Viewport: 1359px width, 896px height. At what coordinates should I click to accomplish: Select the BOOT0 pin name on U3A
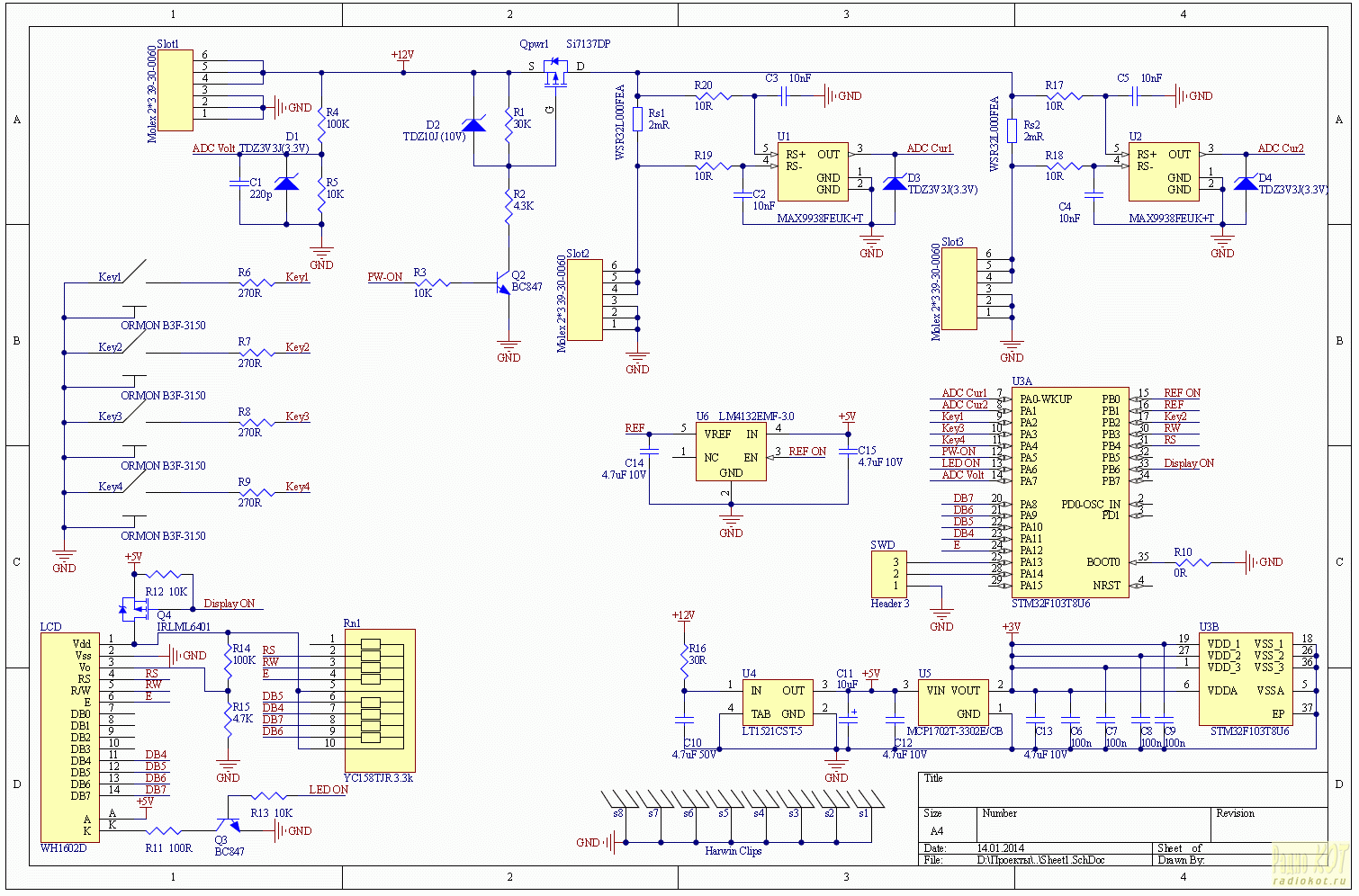pyautogui.click(x=1103, y=562)
